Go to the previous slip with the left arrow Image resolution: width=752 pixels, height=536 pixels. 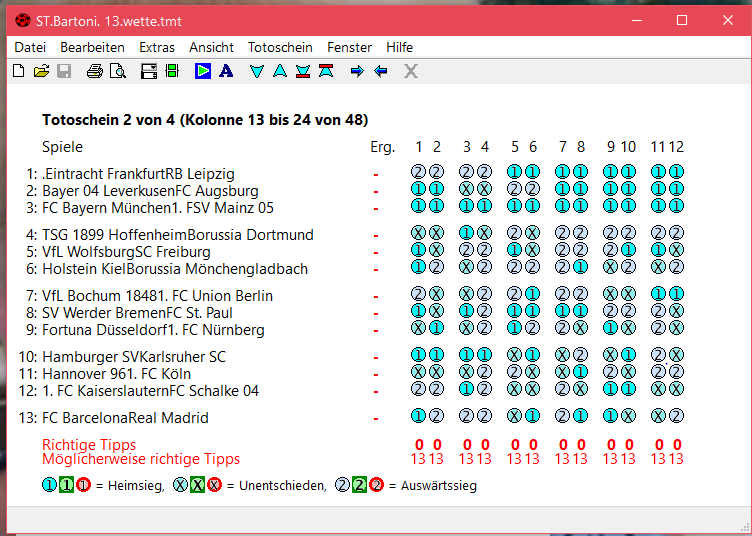pyautogui.click(x=381, y=71)
